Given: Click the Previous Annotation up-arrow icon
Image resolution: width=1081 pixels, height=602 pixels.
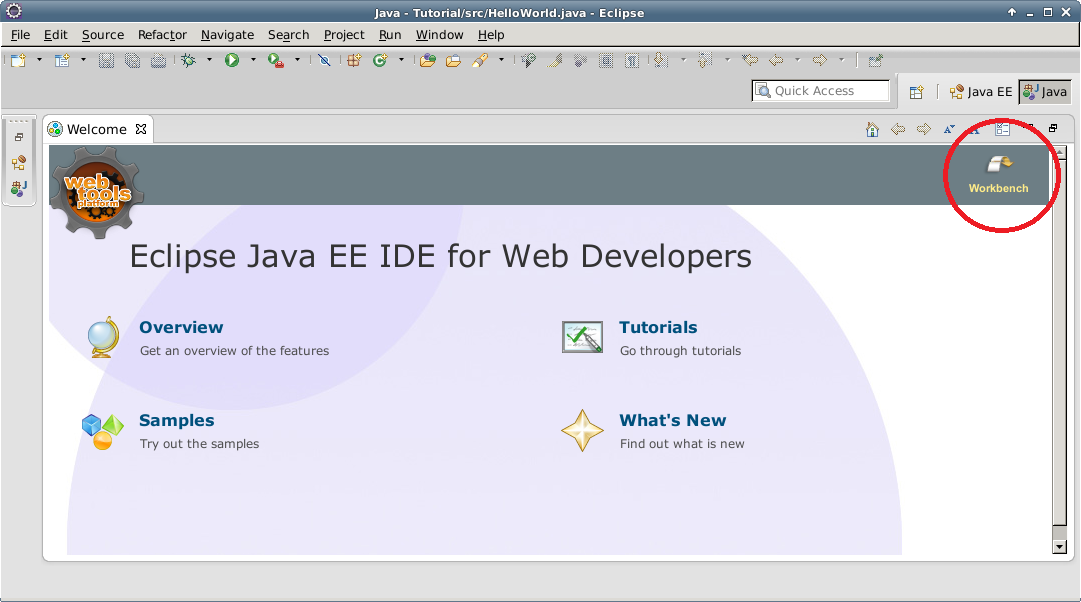Looking at the screenshot, I should [705, 61].
